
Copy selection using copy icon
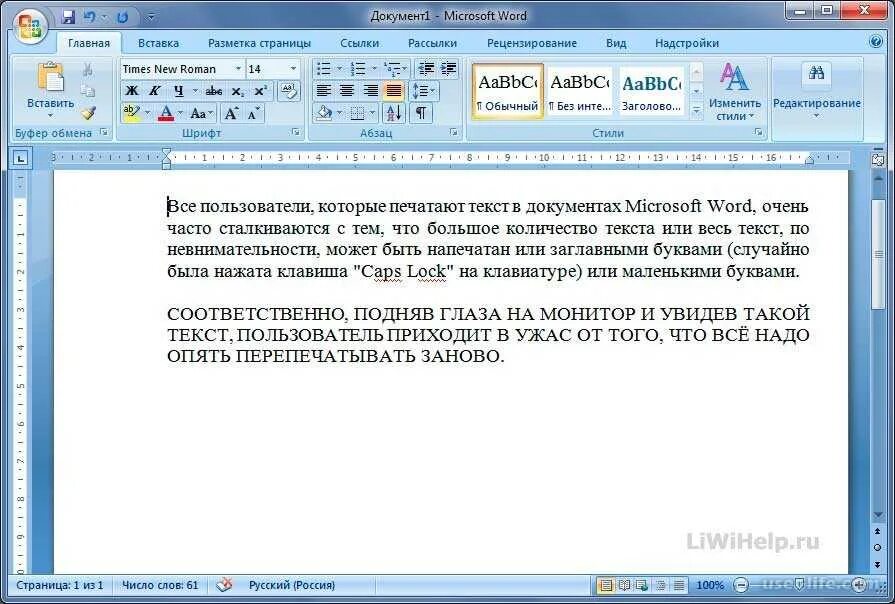(x=87, y=91)
